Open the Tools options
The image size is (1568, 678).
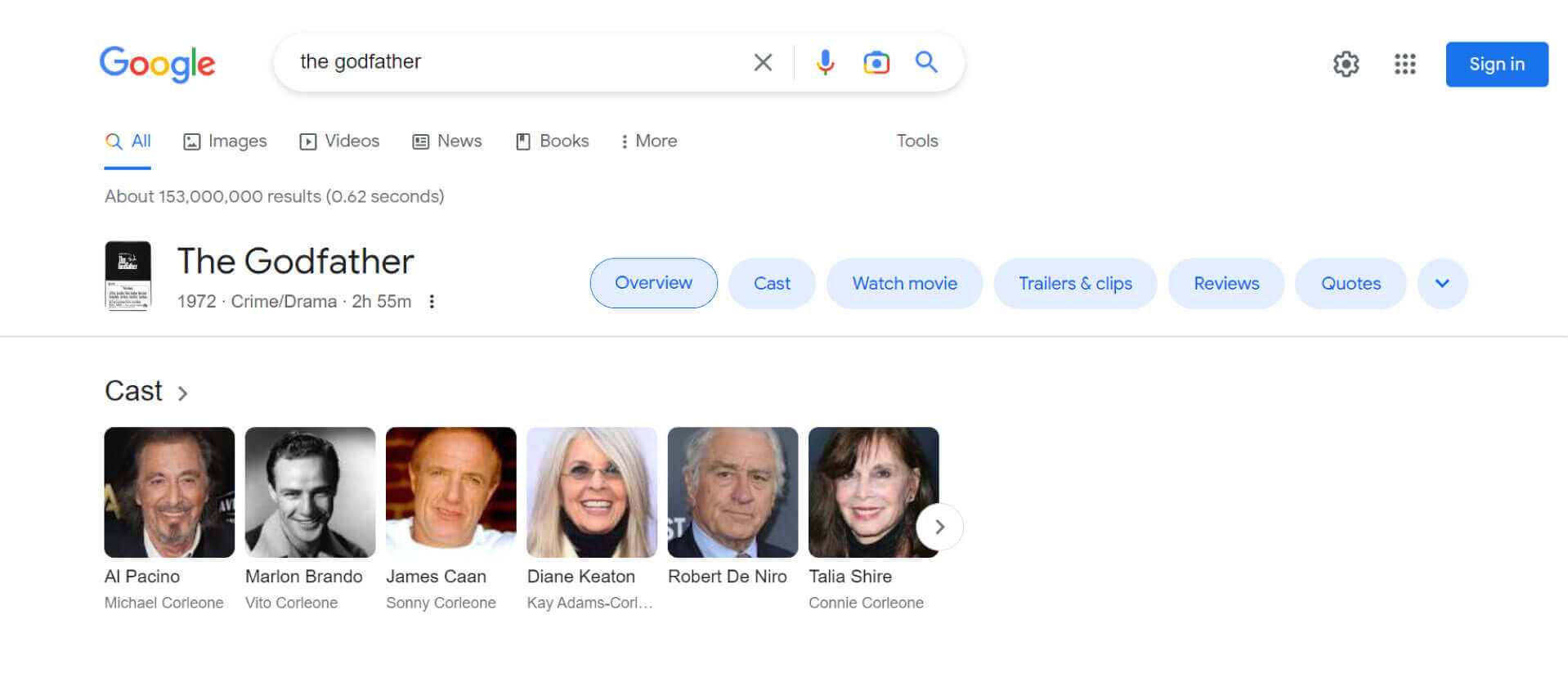click(917, 141)
